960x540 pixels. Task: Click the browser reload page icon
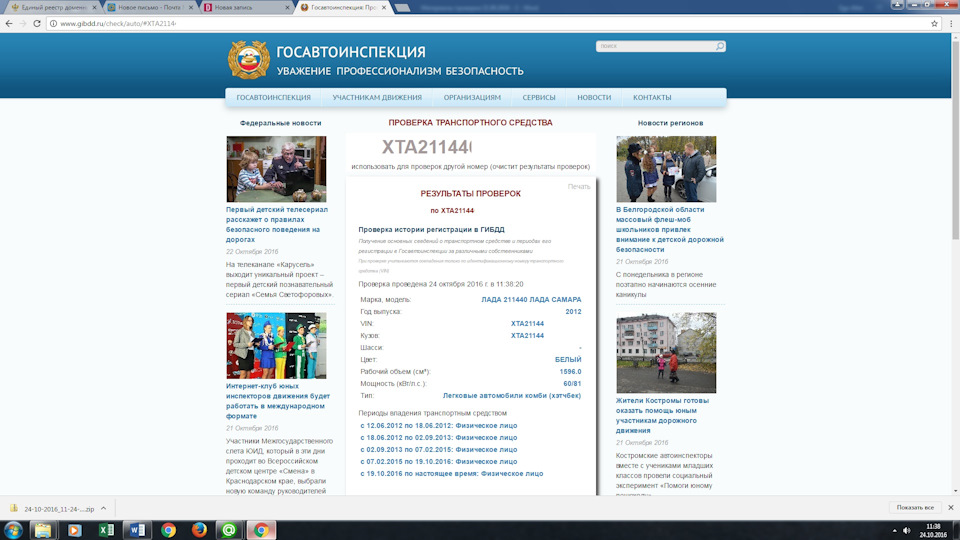[x=37, y=23]
